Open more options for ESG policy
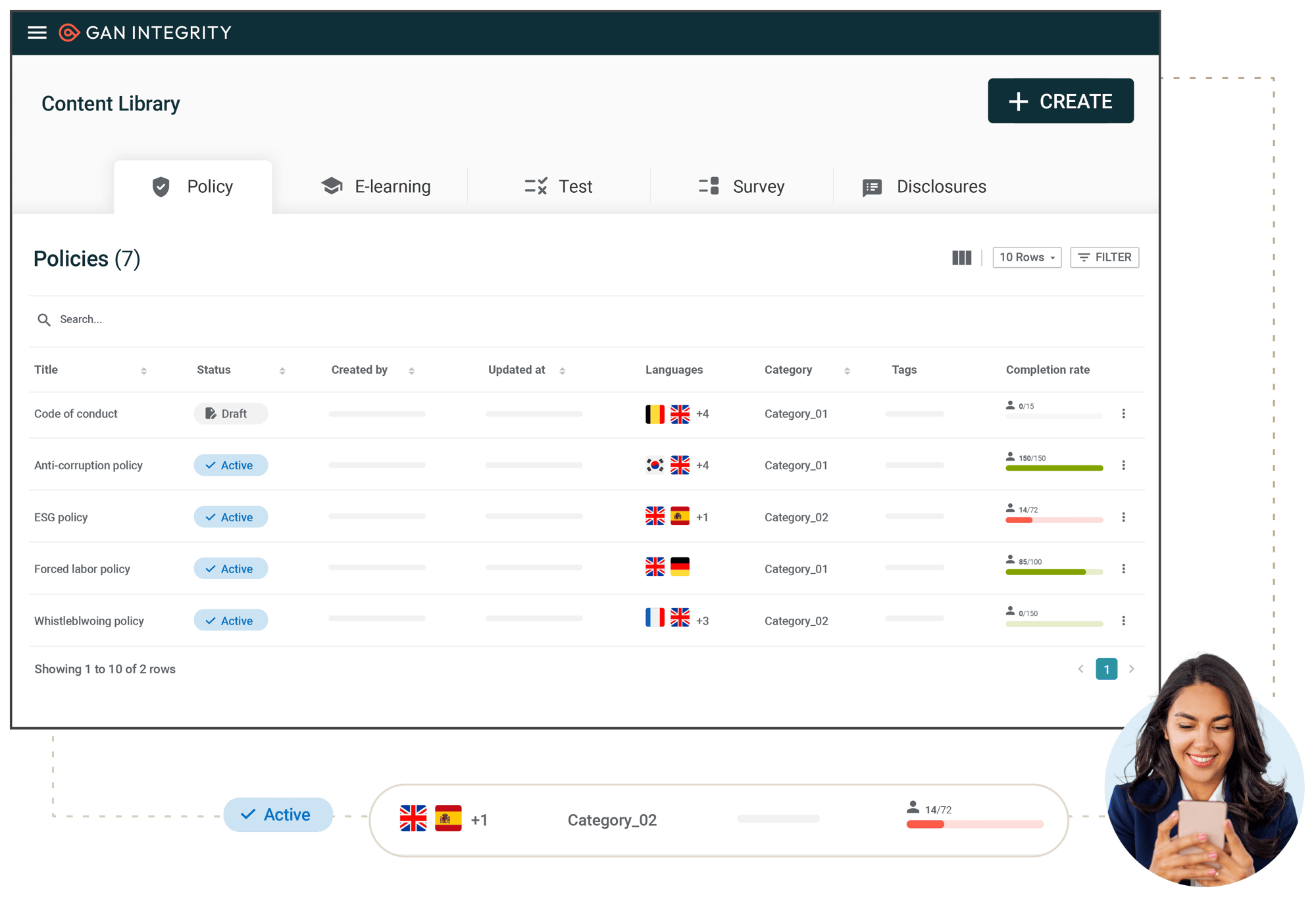The image size is (1316, 897). coord(1123,517)
